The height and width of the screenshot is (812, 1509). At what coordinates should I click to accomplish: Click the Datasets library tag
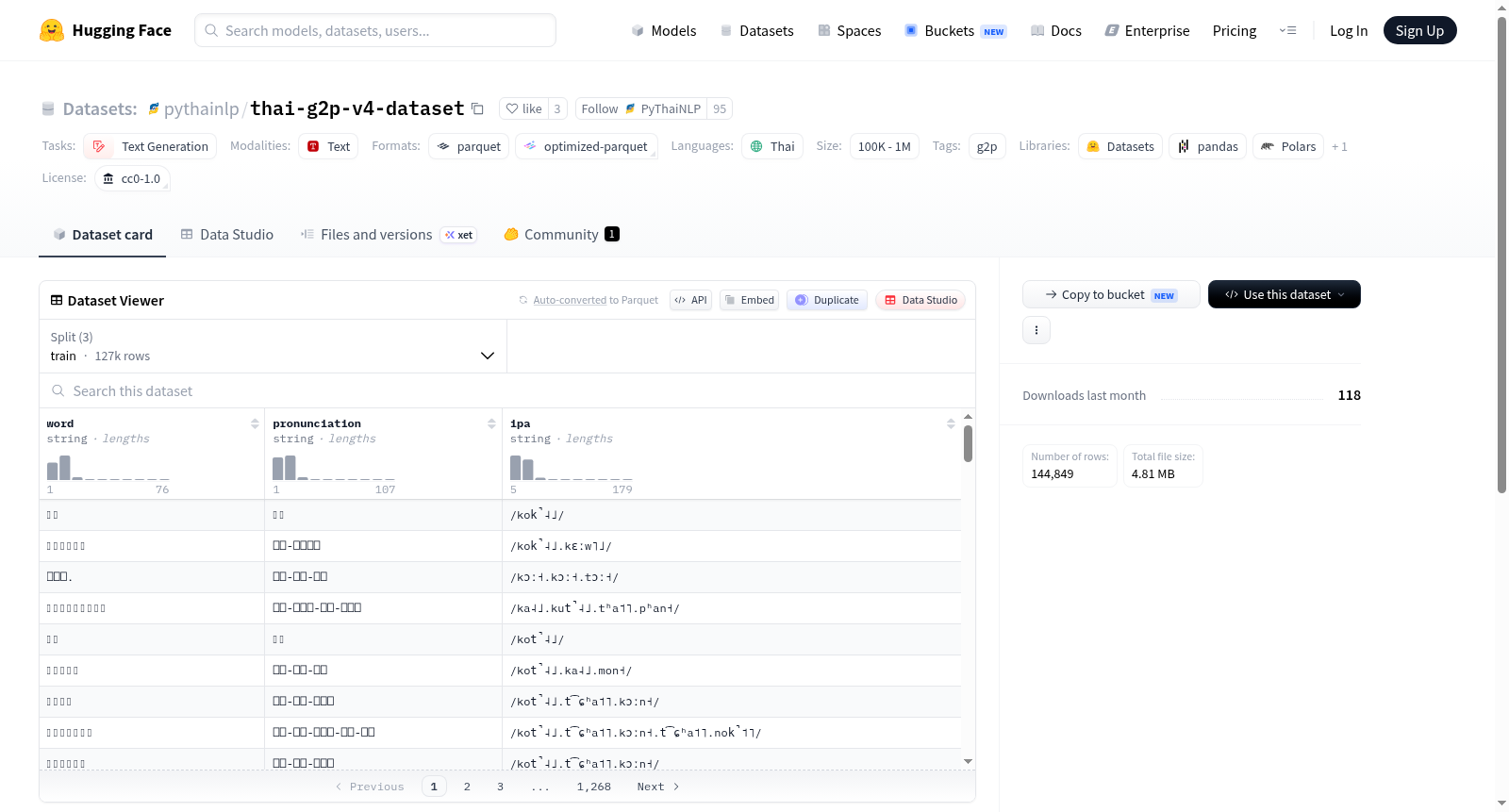pos(1120,146)
